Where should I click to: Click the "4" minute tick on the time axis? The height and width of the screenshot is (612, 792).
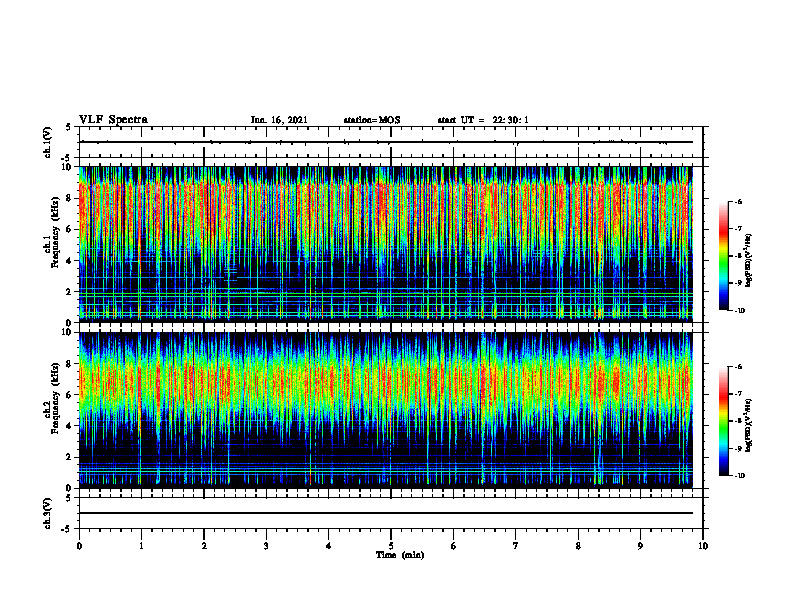[329, 546]
